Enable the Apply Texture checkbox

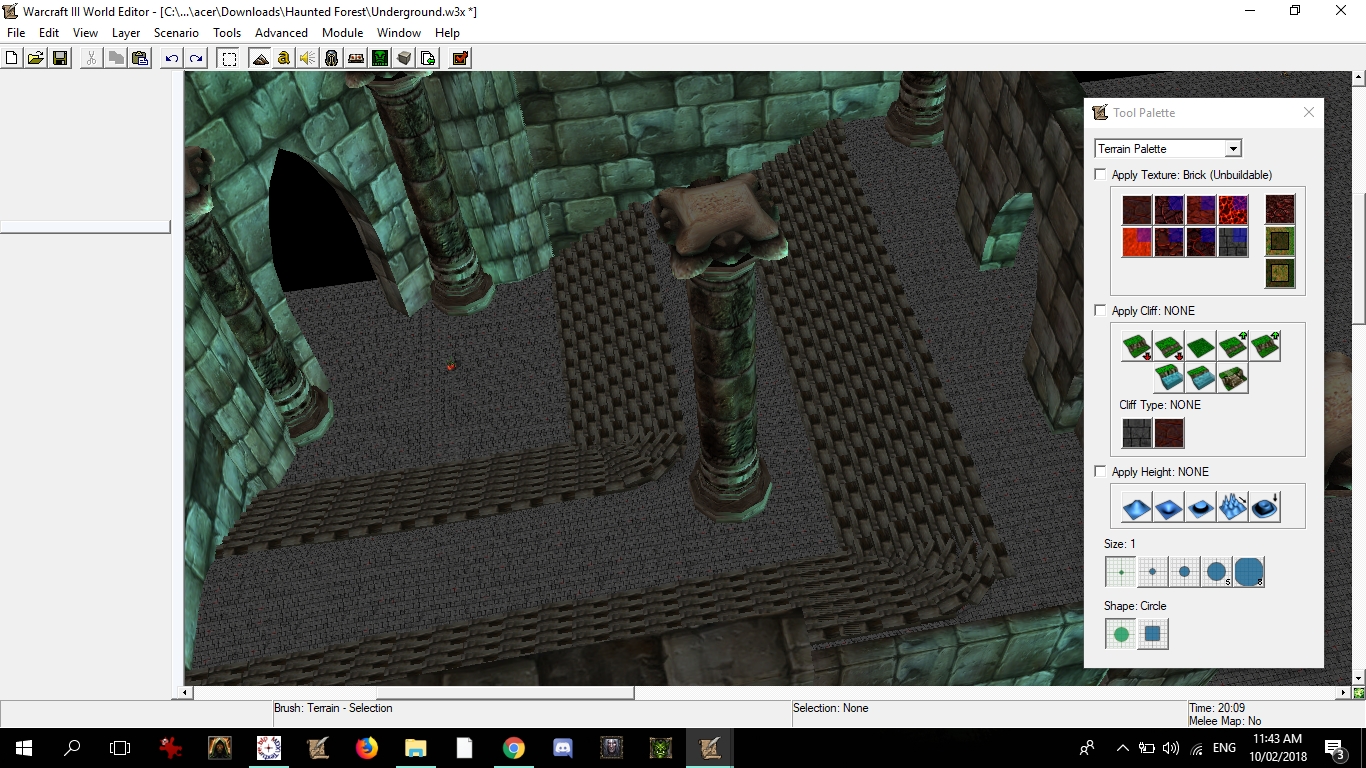tap(1101, 175)
